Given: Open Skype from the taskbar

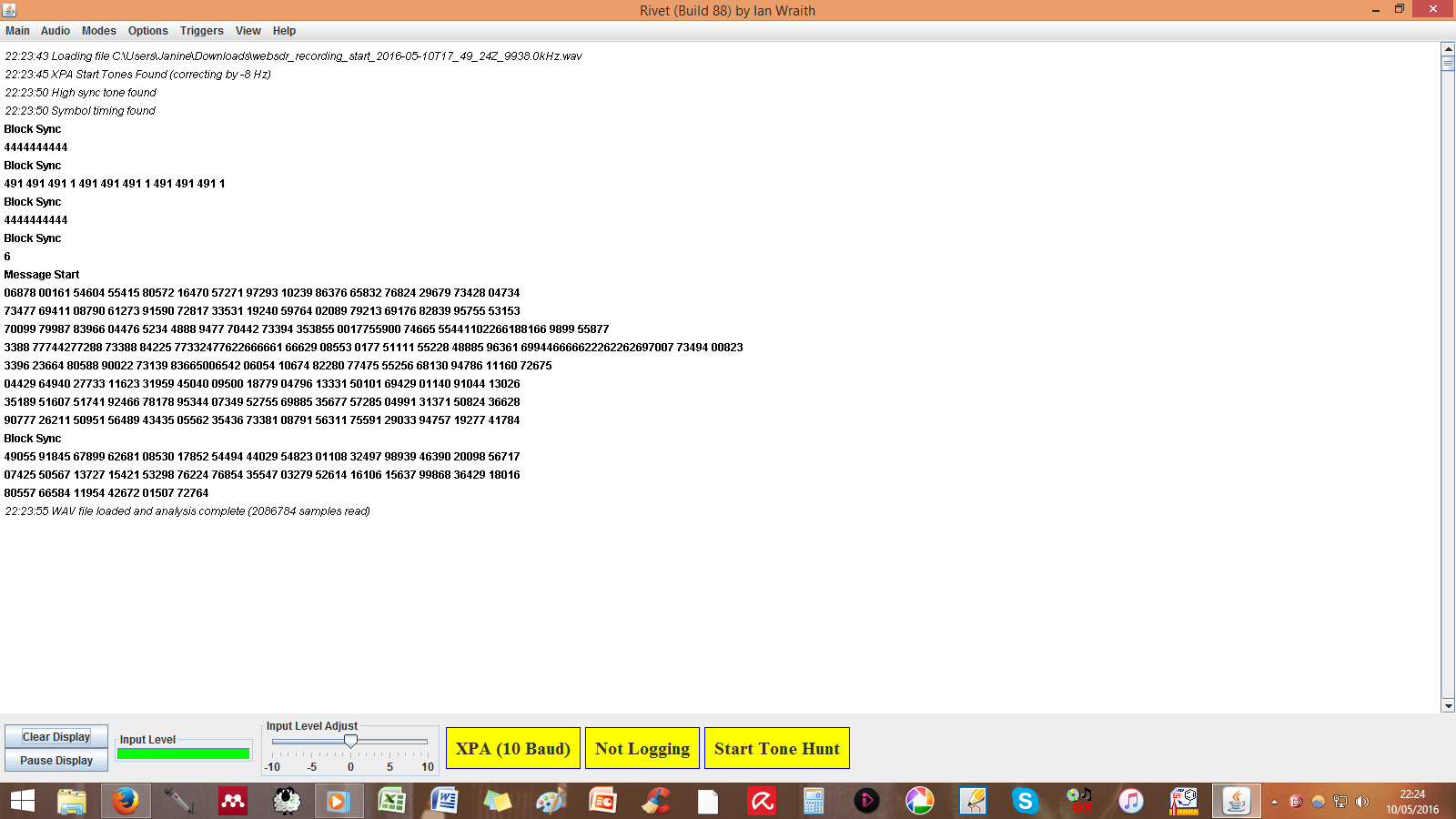Looking at the screenshot, I should point(1025,801).
